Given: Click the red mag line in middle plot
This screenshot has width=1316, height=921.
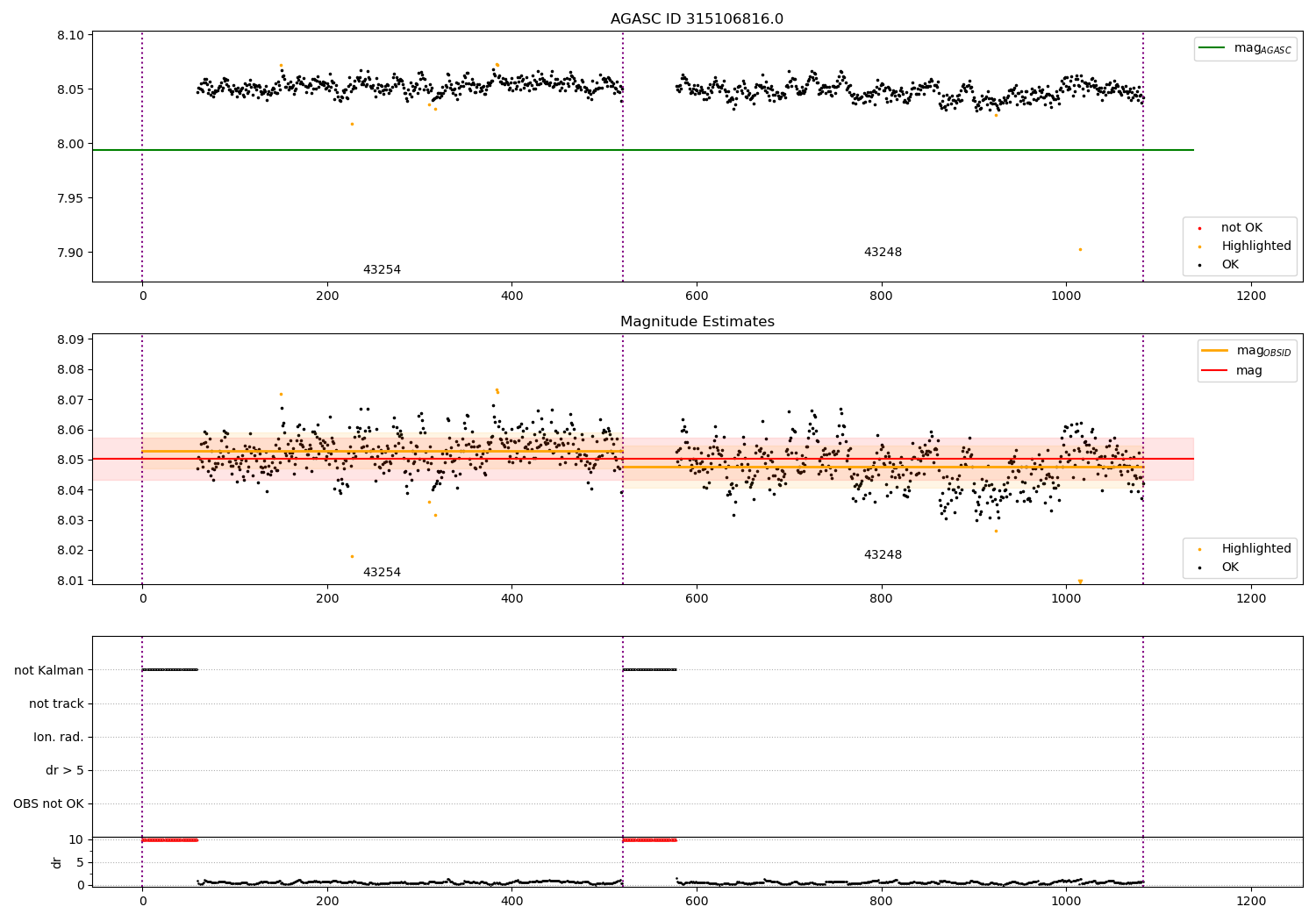Looking at the screenshot, I should click(x=642, y=459).
